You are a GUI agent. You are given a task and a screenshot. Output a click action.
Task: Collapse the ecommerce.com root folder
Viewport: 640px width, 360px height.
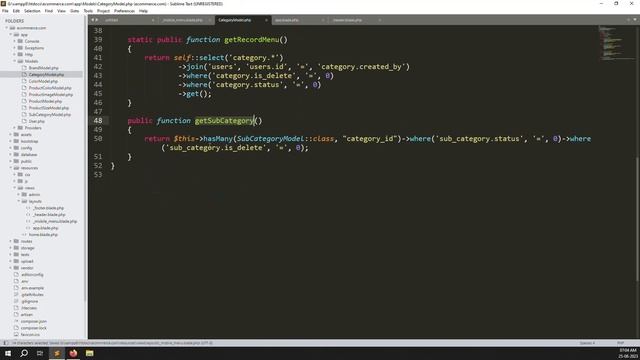pyautogui.click(x=7, y=28)
